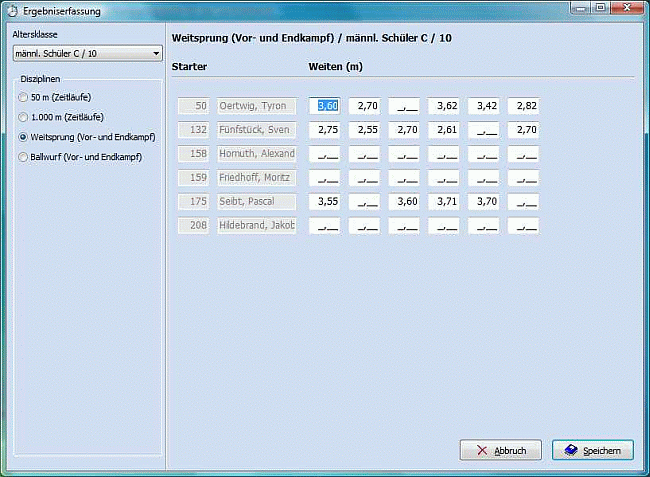
Task: Click the 2,75 field for Fünfstück, Sven
Action: pyautogui.click(x=325, y=130)
